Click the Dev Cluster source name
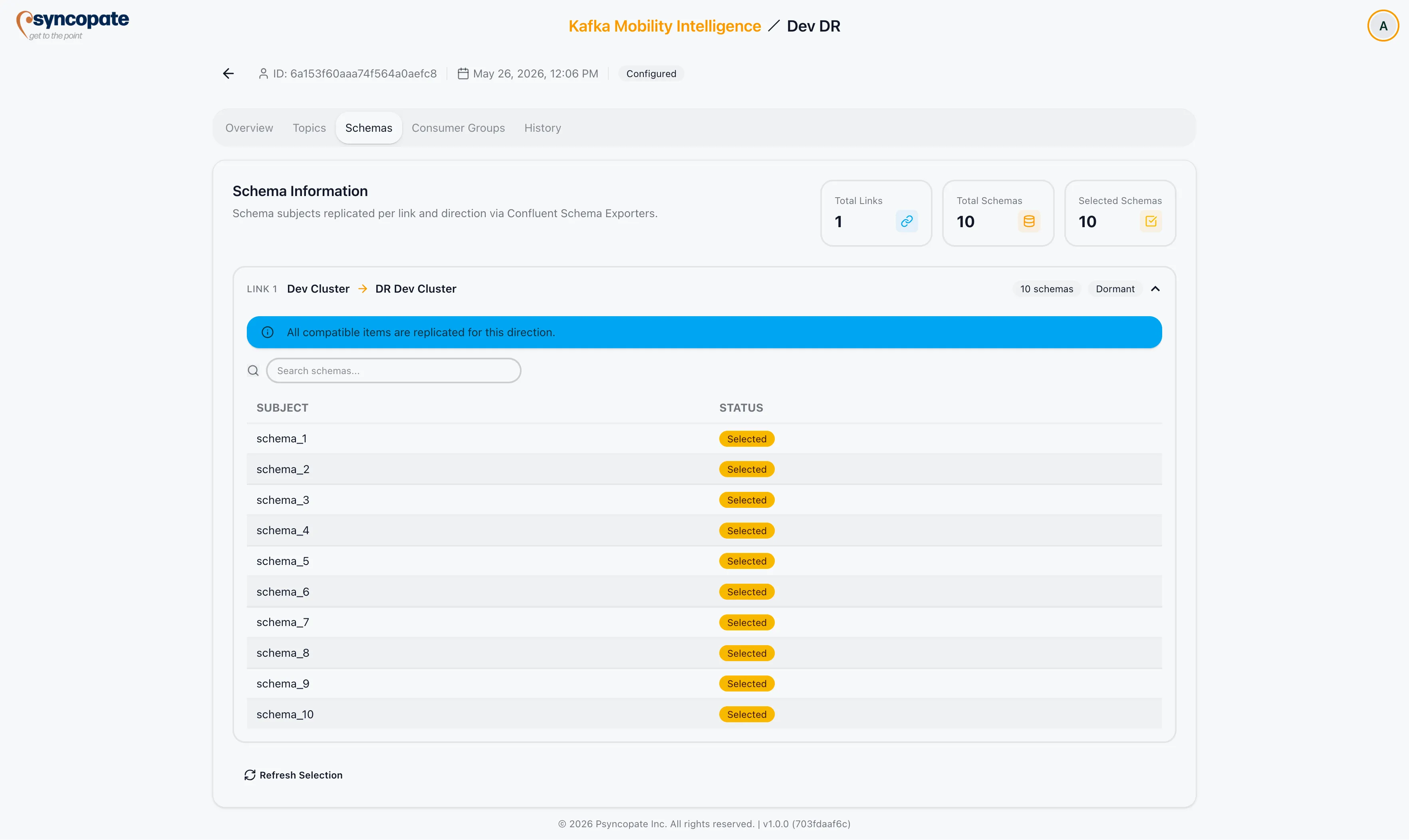 click(x=318, y=289)
